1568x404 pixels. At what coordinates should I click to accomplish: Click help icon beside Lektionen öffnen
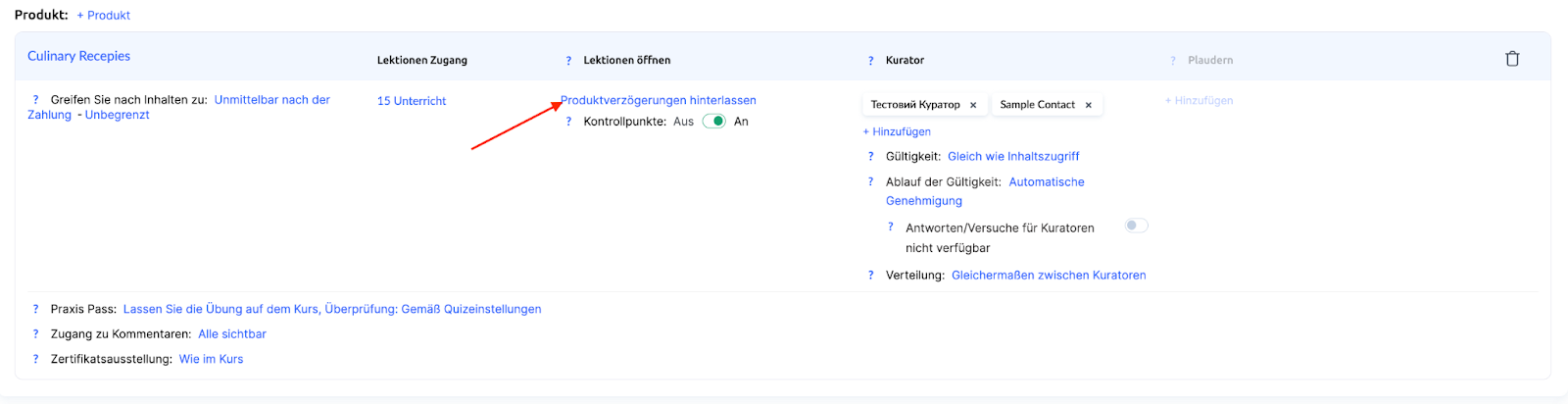[568, 61]
